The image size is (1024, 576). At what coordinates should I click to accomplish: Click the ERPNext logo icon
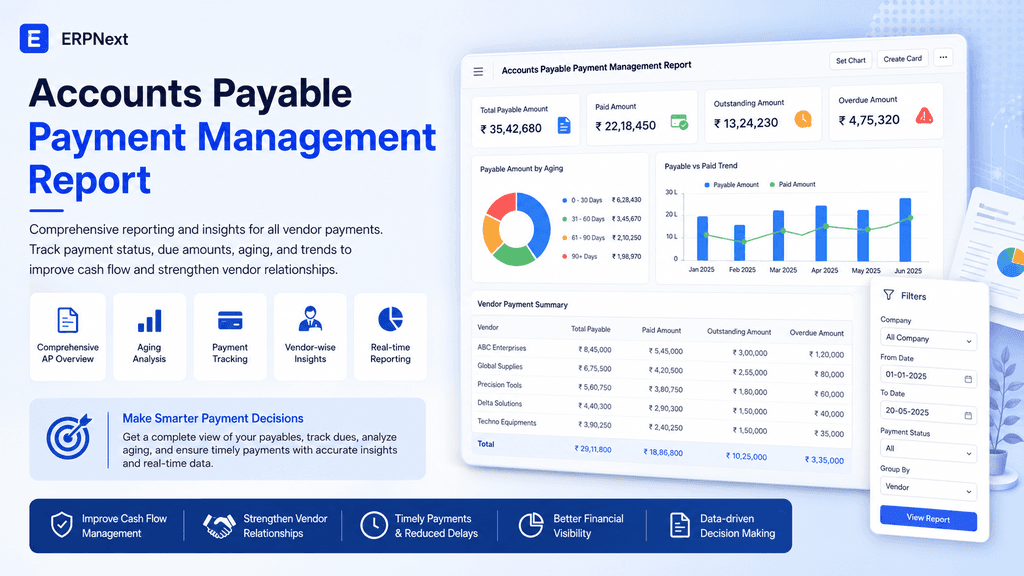34,39
